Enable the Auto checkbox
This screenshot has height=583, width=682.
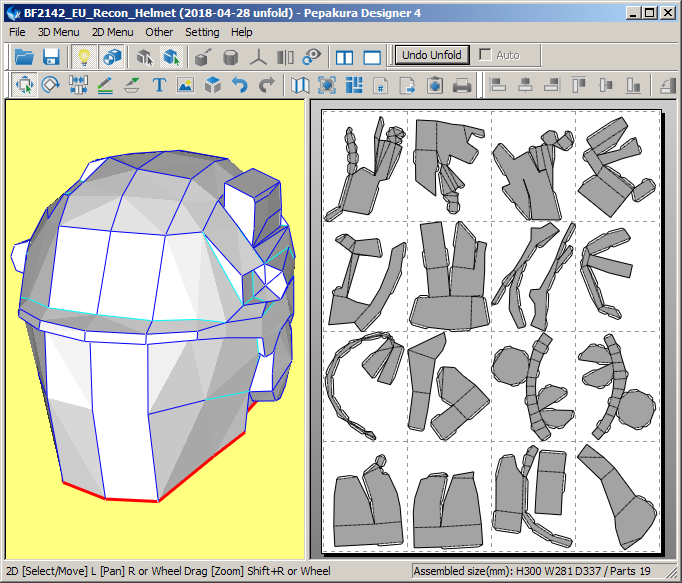(x=486, y=55)
